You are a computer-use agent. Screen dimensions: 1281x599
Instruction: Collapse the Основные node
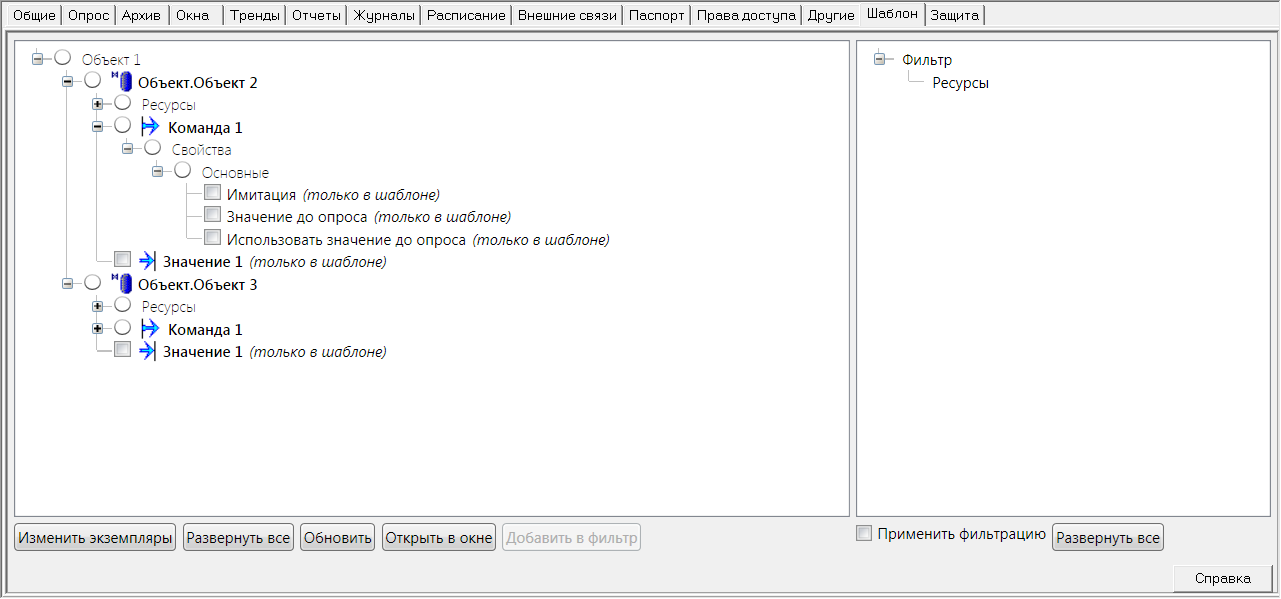(158, 172)
